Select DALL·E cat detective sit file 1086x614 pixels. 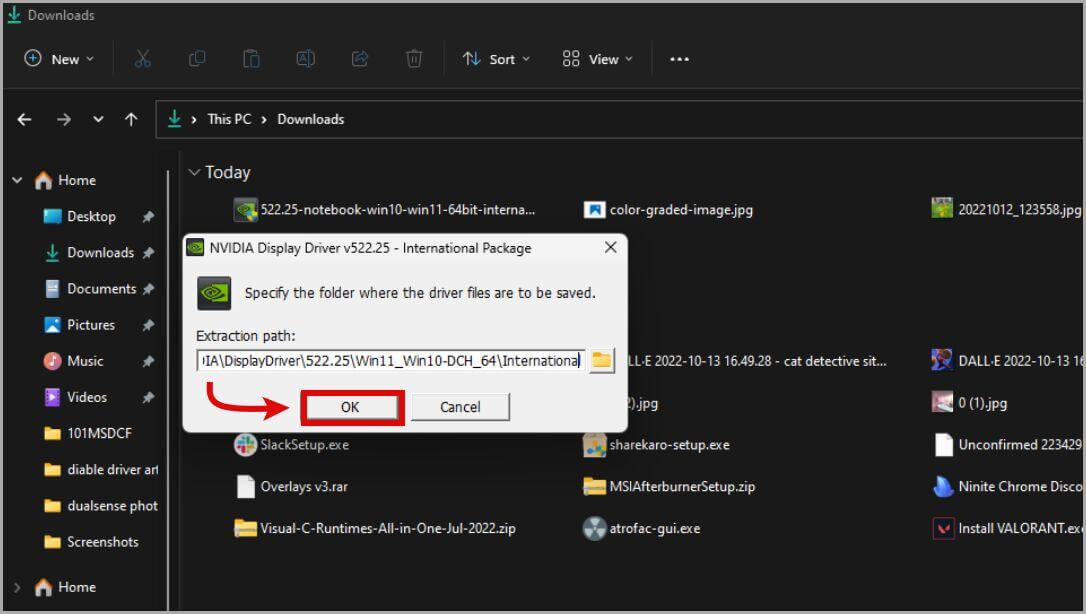(756, 361)
